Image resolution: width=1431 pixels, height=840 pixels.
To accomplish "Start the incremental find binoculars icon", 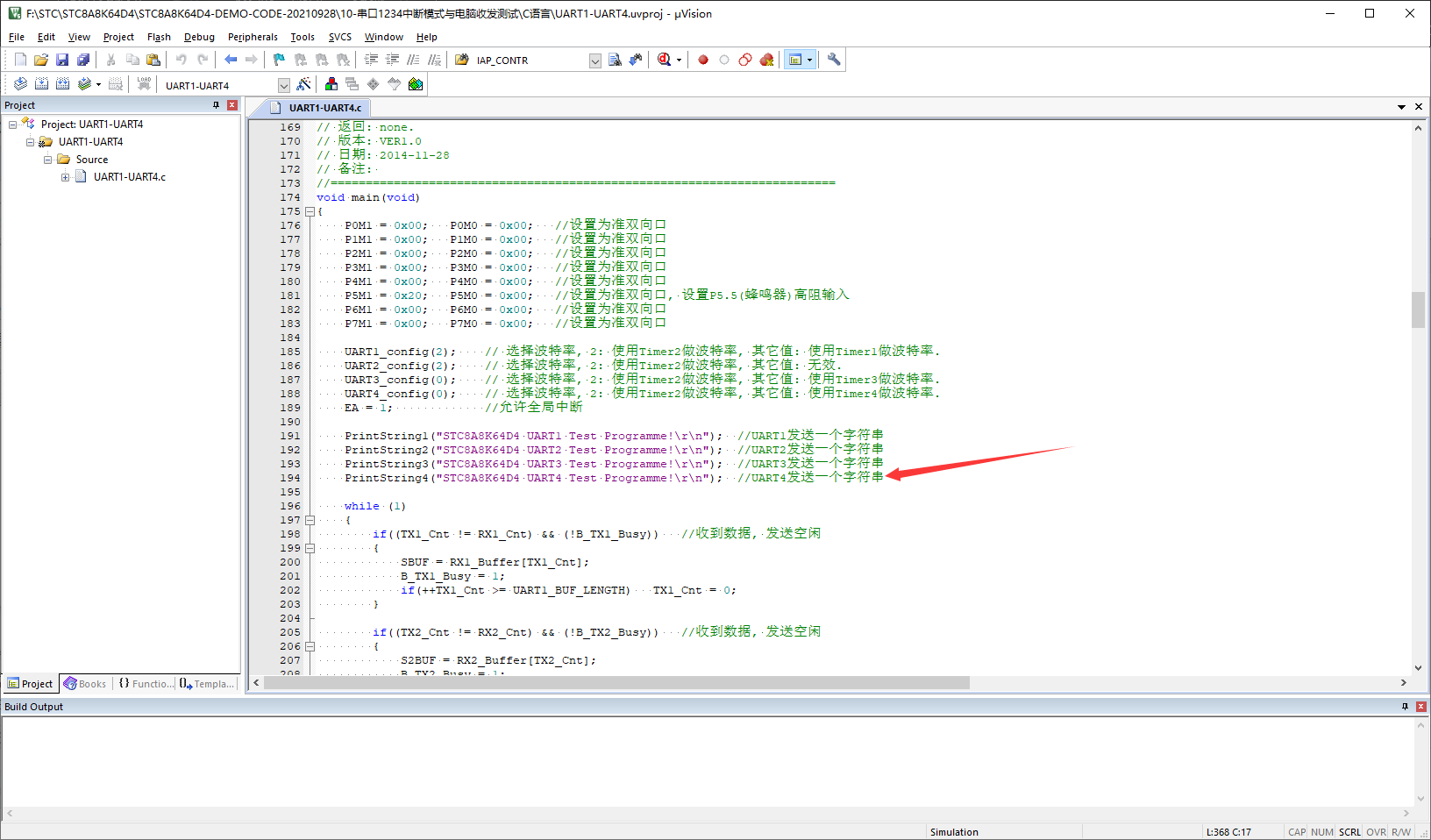I will click(636, 60).
